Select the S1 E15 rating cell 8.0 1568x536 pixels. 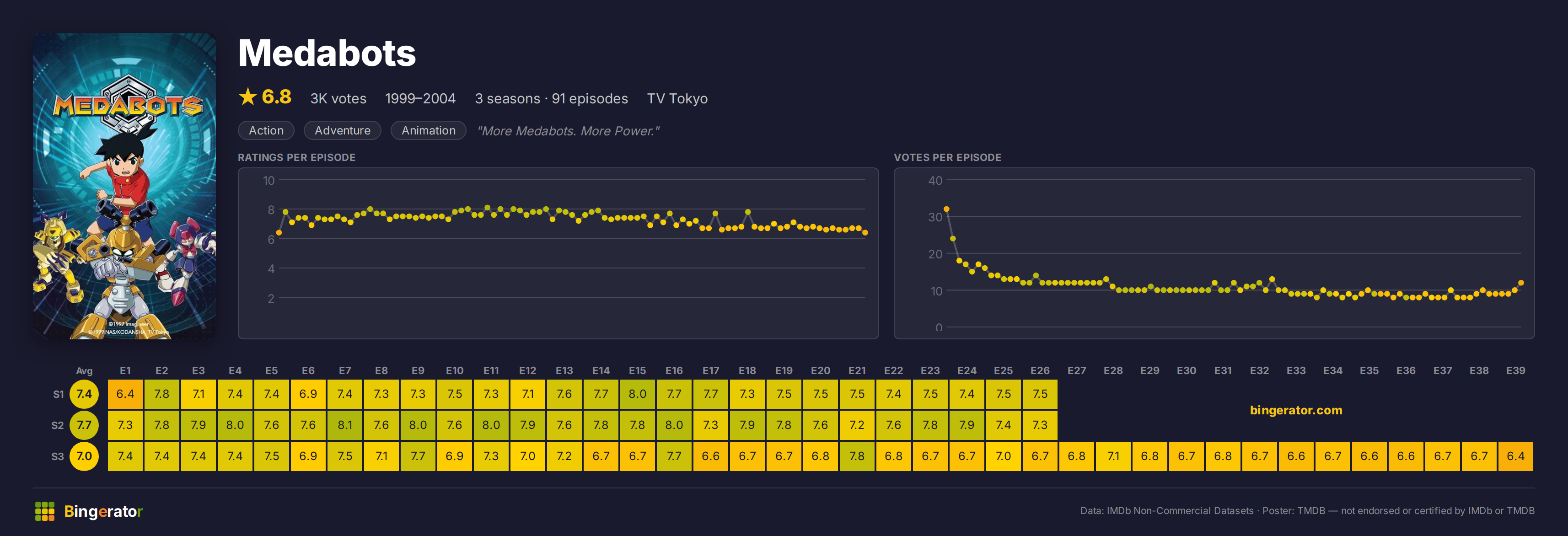click(x=637, y=394)
